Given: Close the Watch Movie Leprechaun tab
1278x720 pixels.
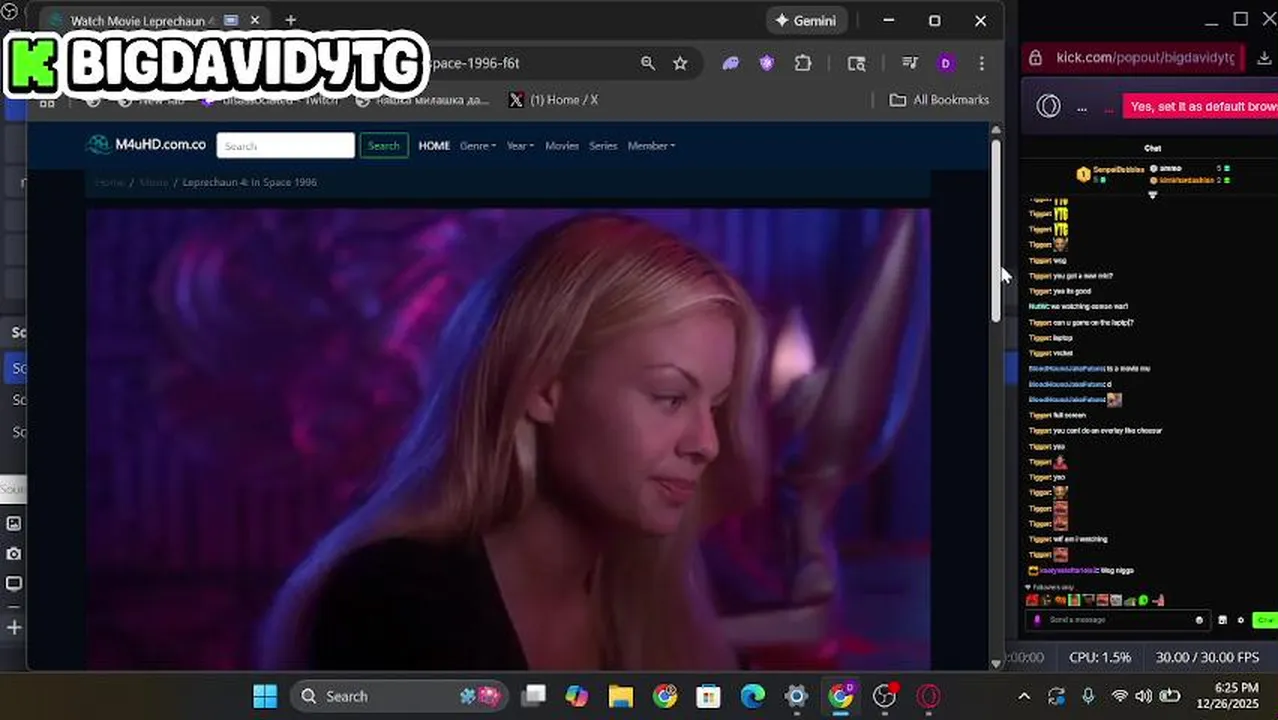Looking at the screenshot, I should (x=255, y=20).
